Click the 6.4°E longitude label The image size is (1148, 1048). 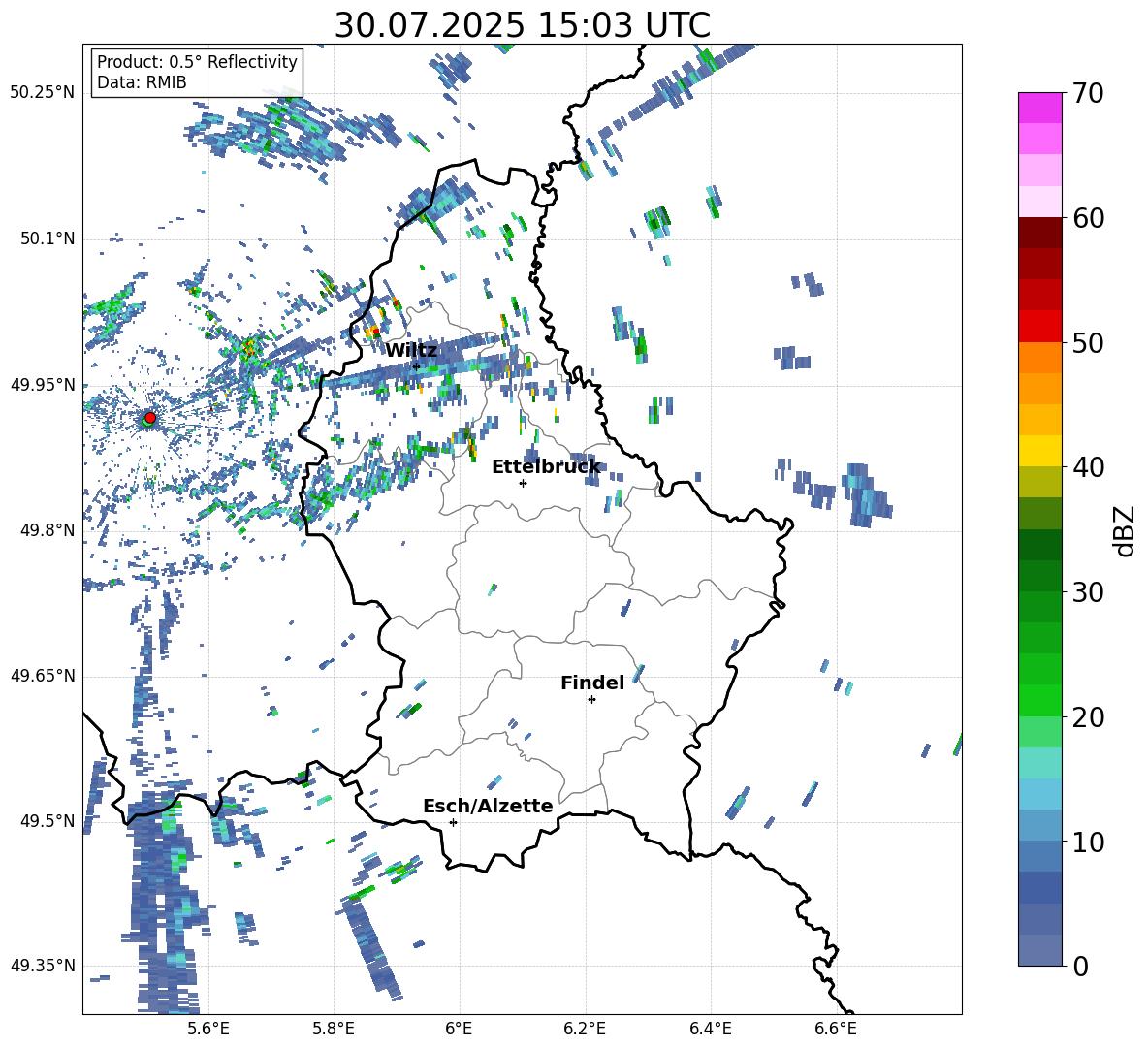(x=710, y=1029)
